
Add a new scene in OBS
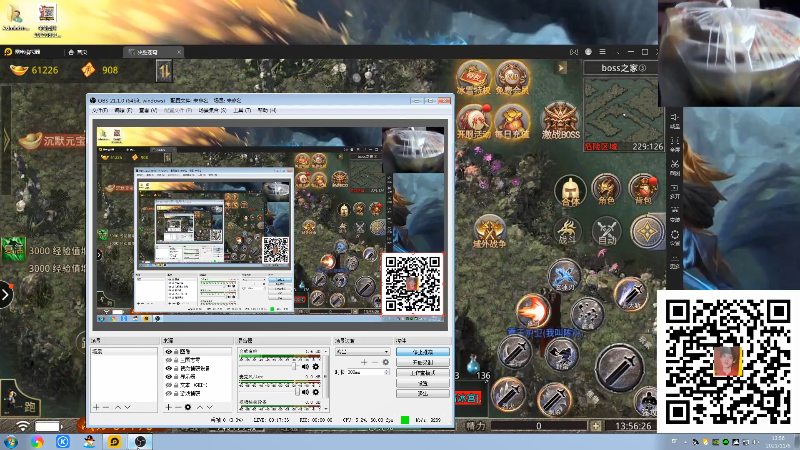[x=96, y=407]
